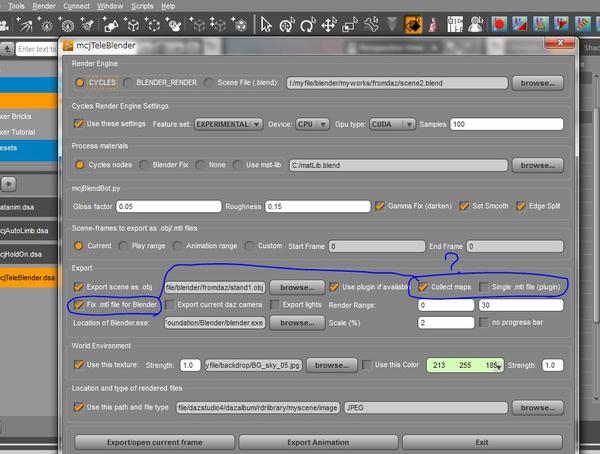This screenshot has width=600, height=454.
Task: Toggle the Gamma Fix (darken) checkbox
Action: (380, 206)
